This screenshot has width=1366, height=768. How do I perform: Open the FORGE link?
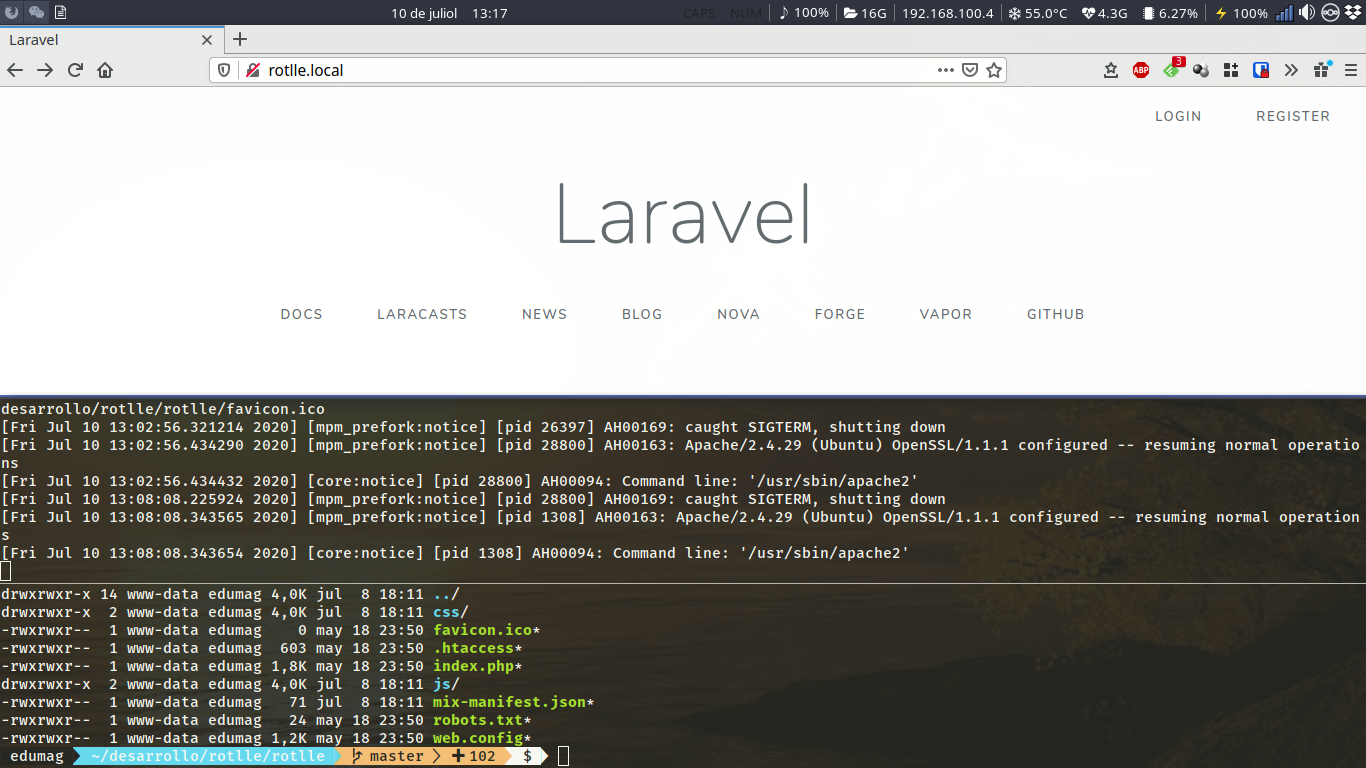(x=840, y=314)
